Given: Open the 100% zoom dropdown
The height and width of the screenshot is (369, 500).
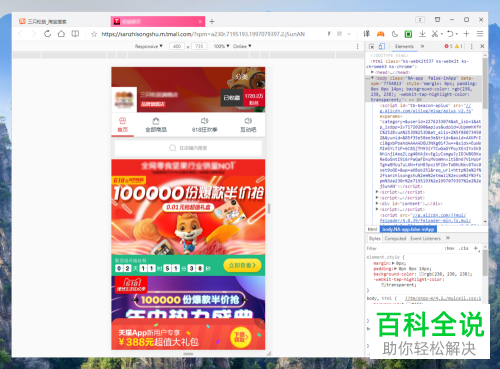Looking at the screenshot, I should pos(221,46).
